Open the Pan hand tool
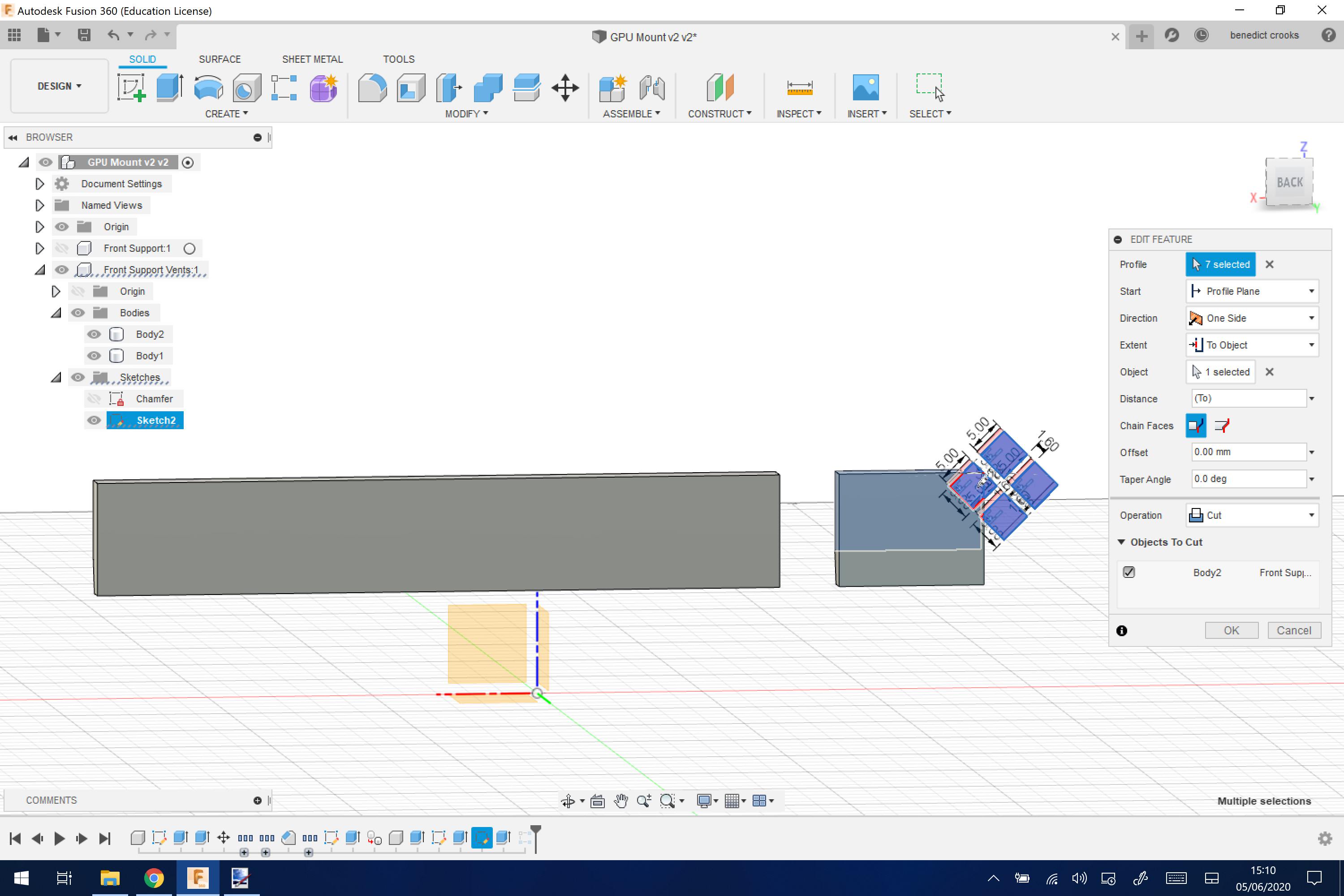 click(620, 801)
